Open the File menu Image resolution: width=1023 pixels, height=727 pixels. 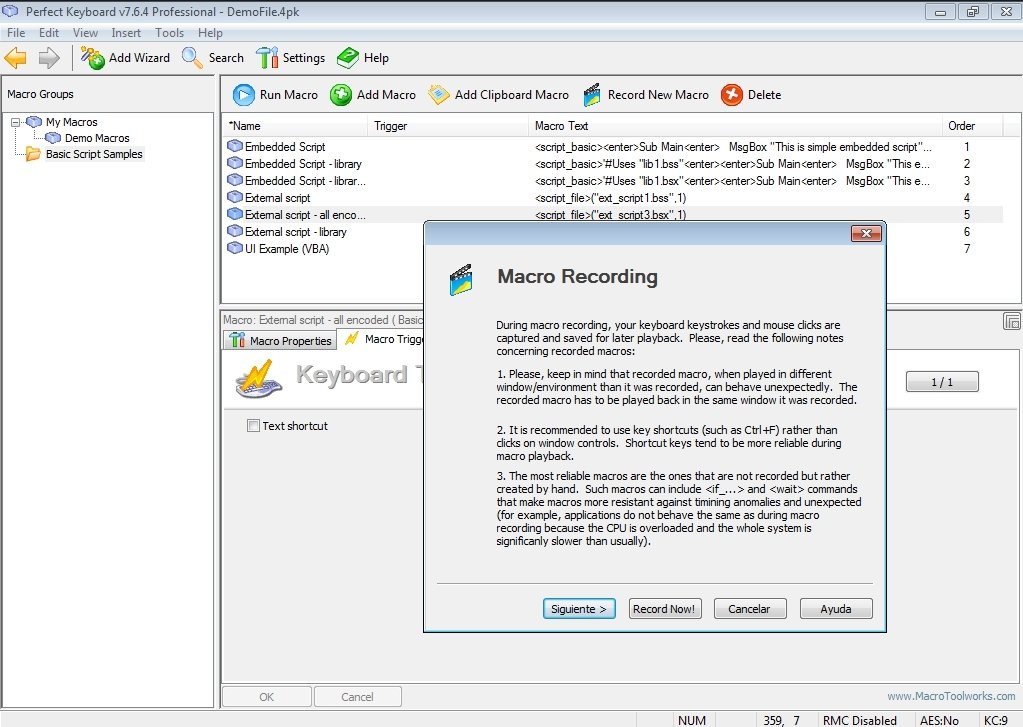pyautogui.click(x=16, y=33)
